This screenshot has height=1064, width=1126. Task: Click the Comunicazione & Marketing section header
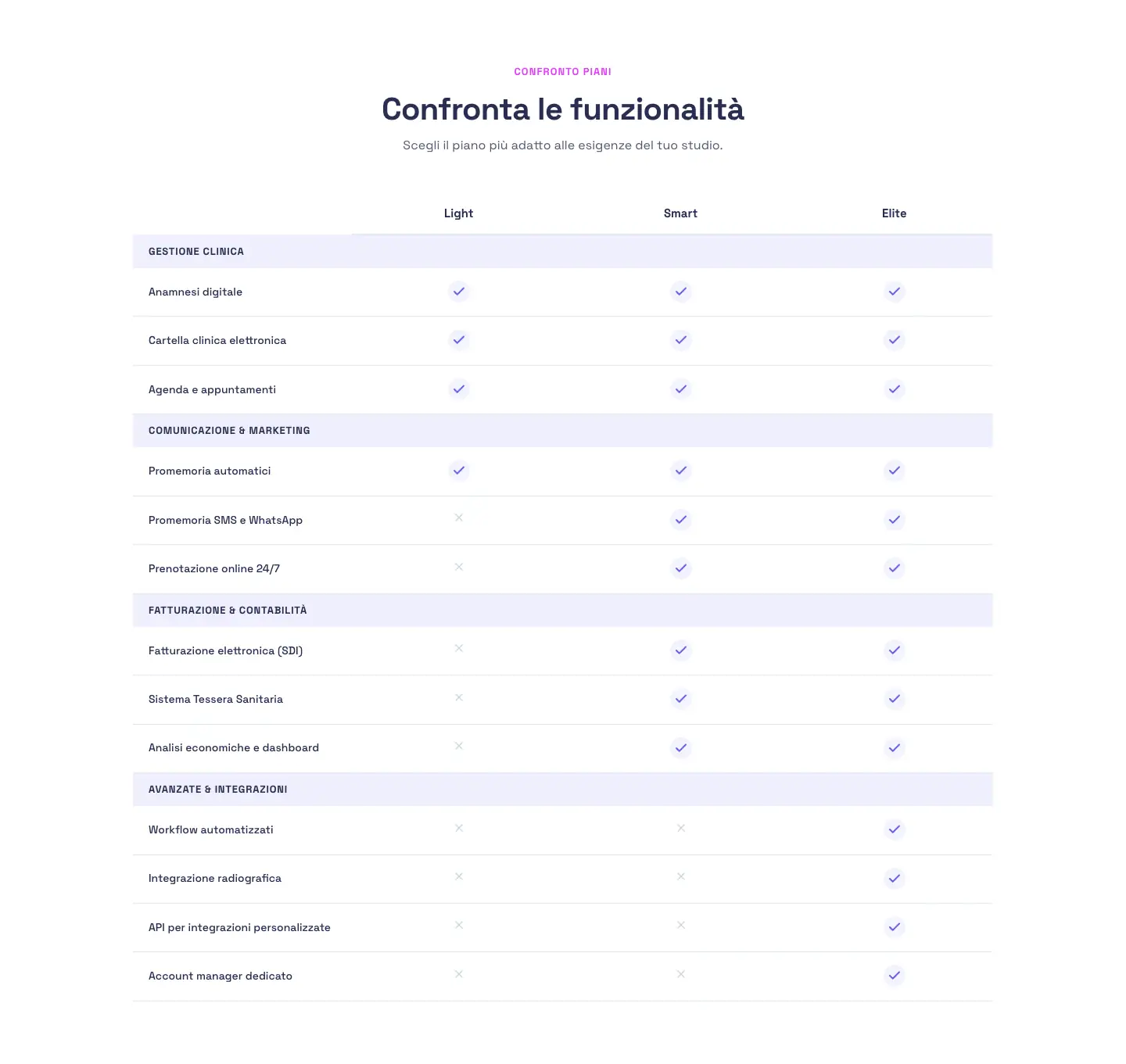click(563, 431)
